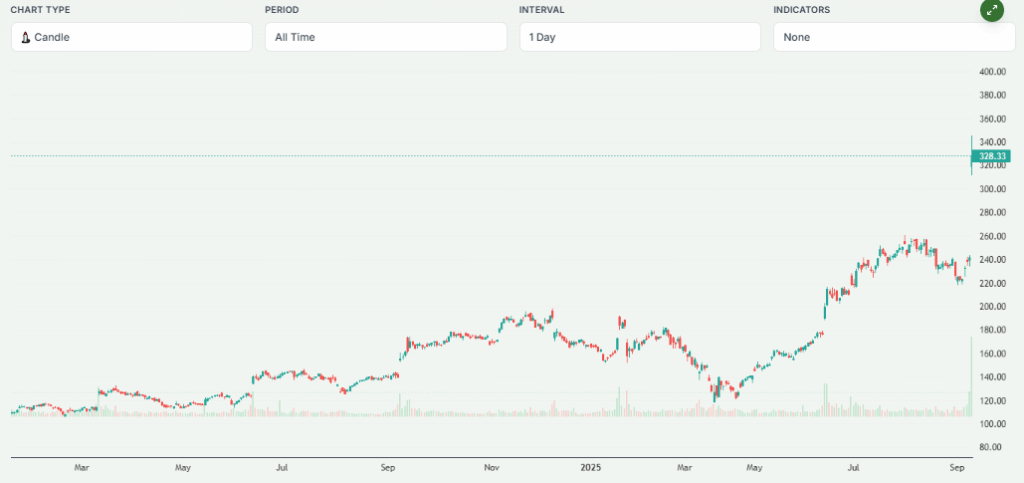Open the Period dropdown set to All Time
Screen dimensions: 1024x483
coord(386,37)
